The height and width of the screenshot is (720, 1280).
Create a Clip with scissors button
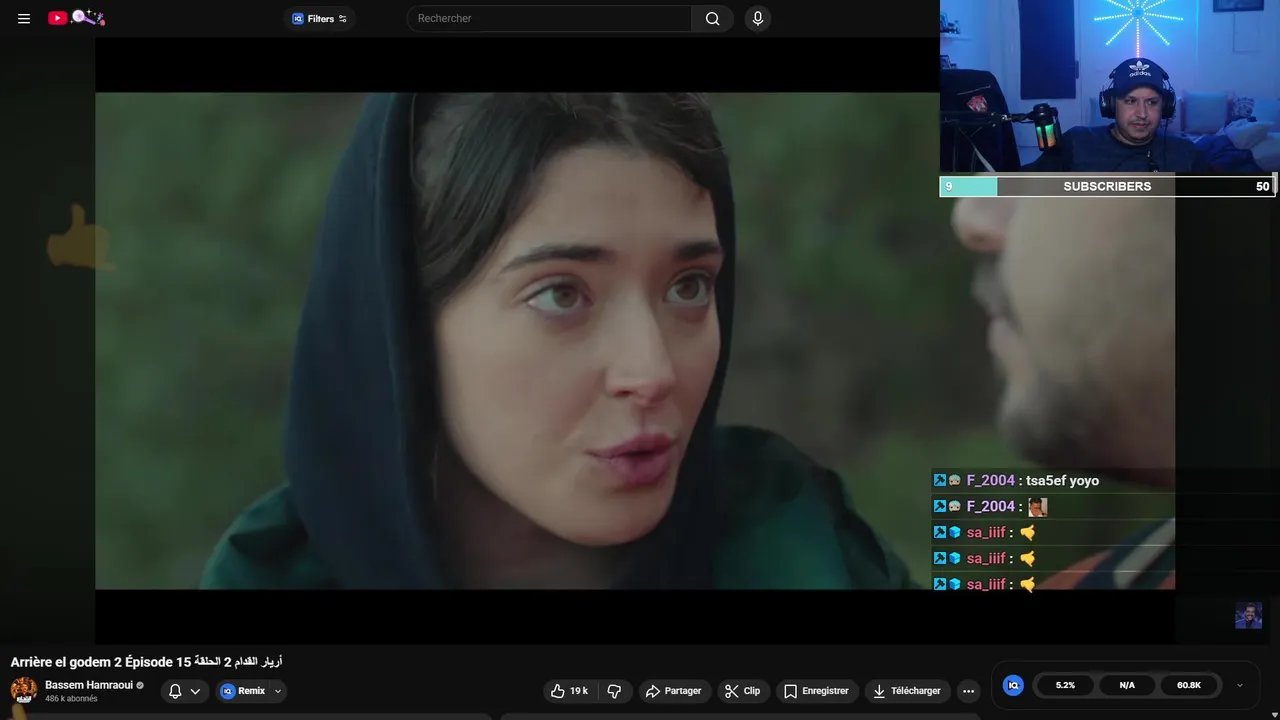742,691
